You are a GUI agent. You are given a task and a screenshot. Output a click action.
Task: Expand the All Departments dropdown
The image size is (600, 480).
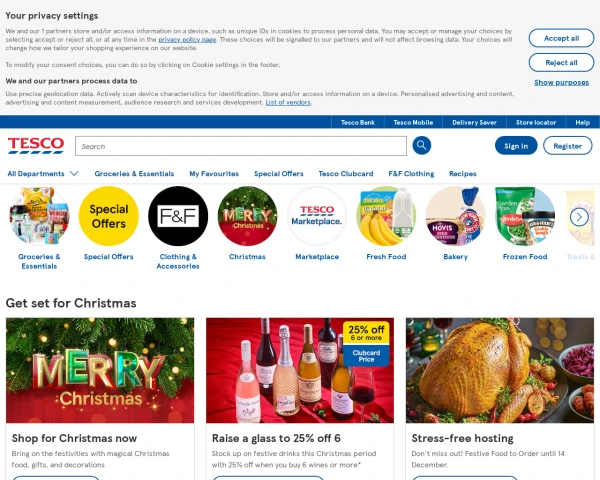pyautogui.click(x=43, y=174)
